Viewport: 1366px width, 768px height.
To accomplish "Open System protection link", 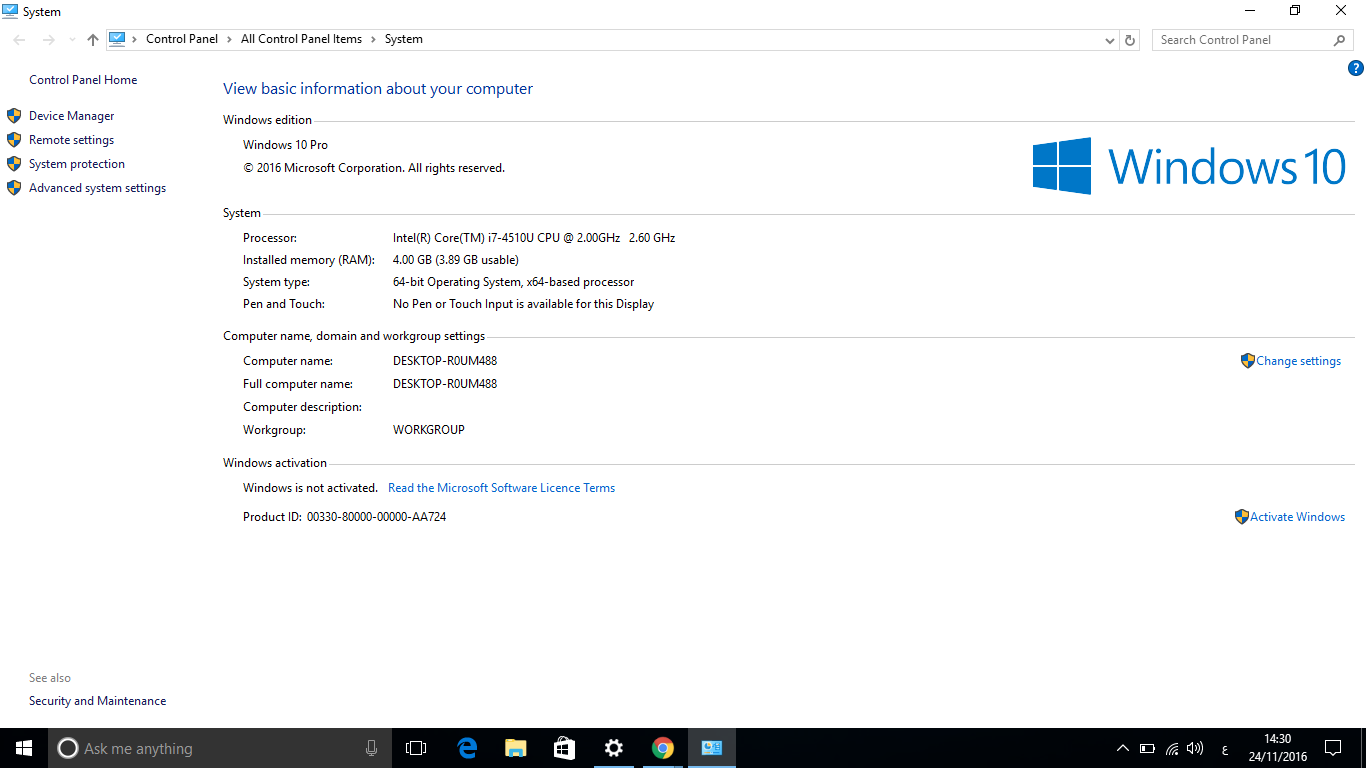I will [x=77, y=164].
